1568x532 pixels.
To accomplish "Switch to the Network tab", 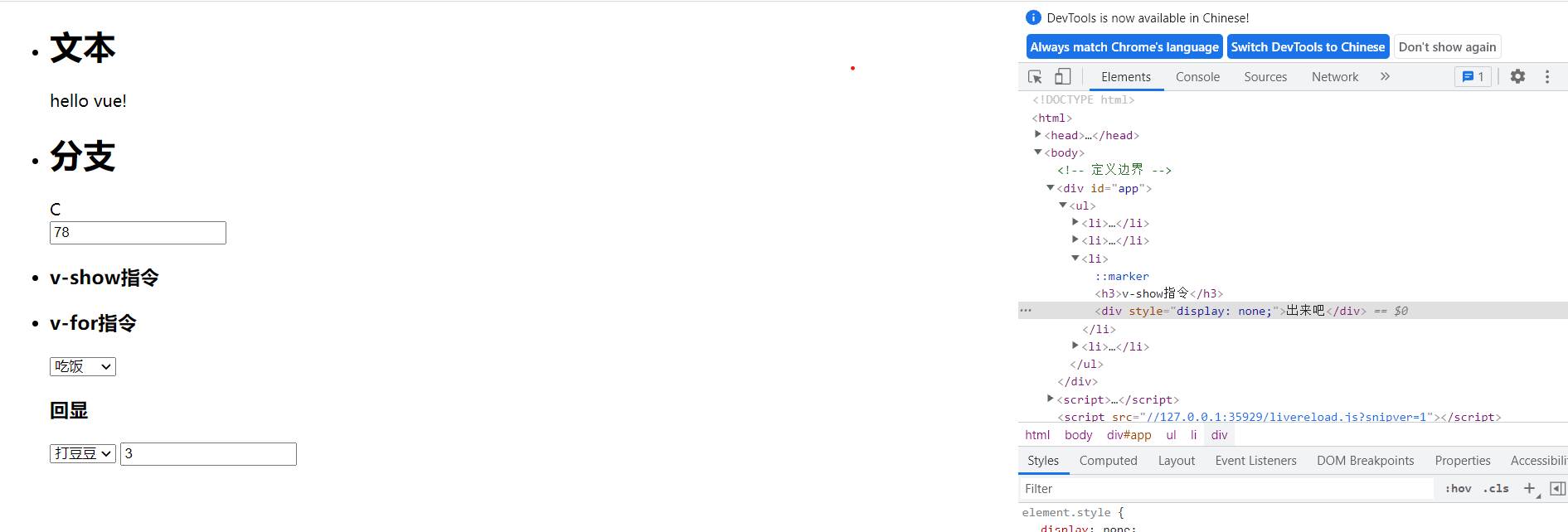I will (x=1335, y=76).
